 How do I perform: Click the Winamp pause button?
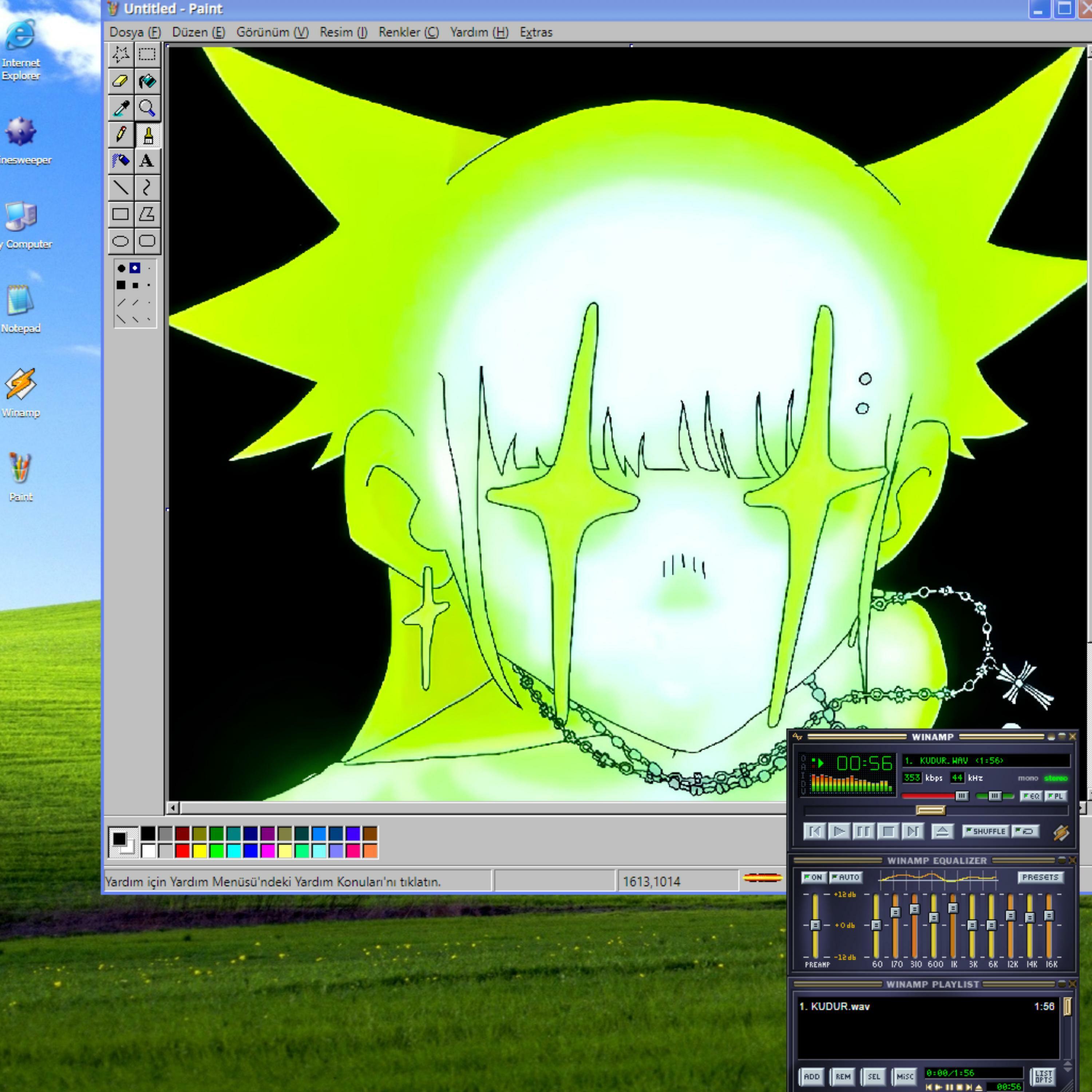(863, 831)
